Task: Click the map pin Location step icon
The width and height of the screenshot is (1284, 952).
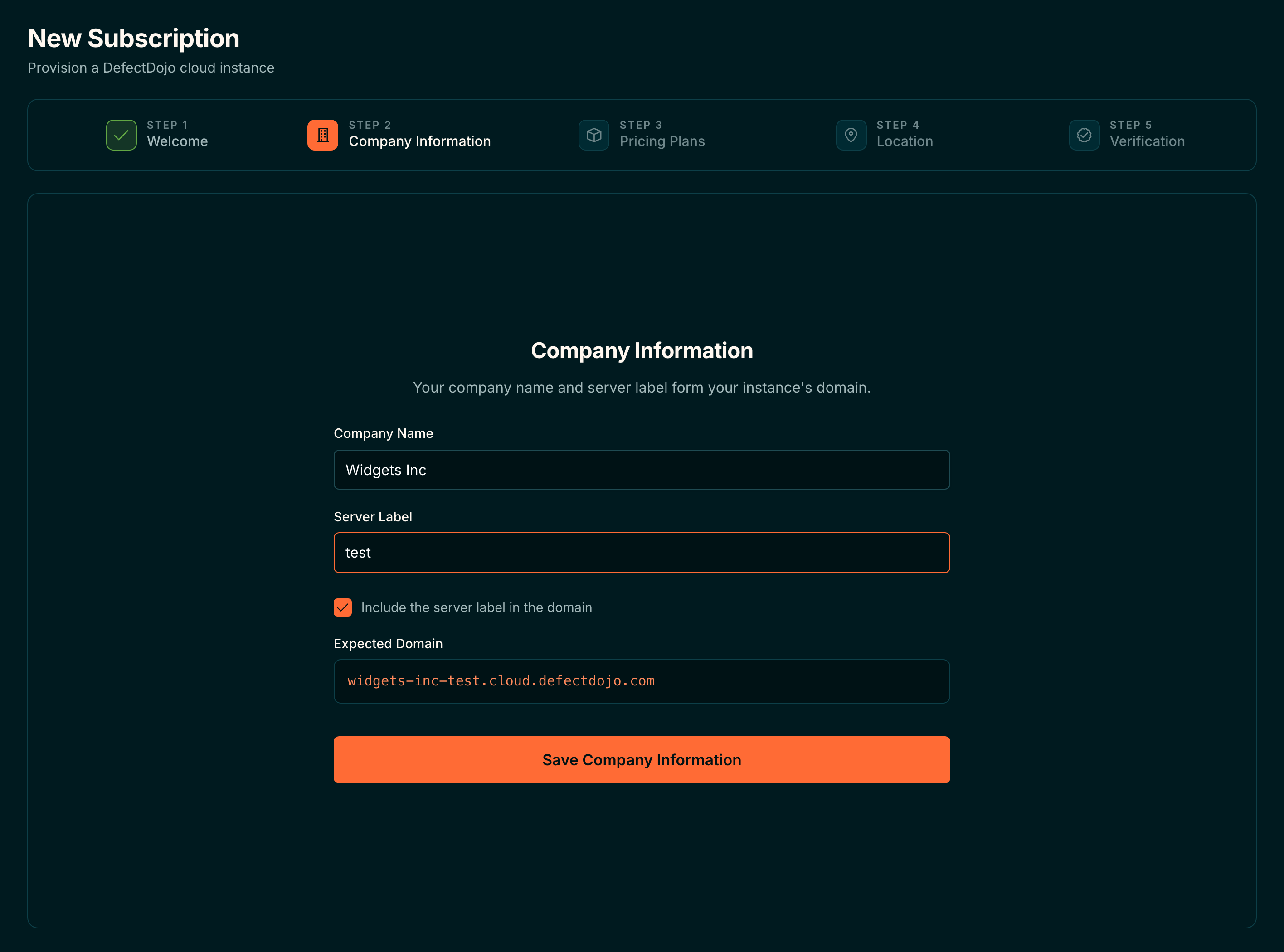Action: point(851,135)
